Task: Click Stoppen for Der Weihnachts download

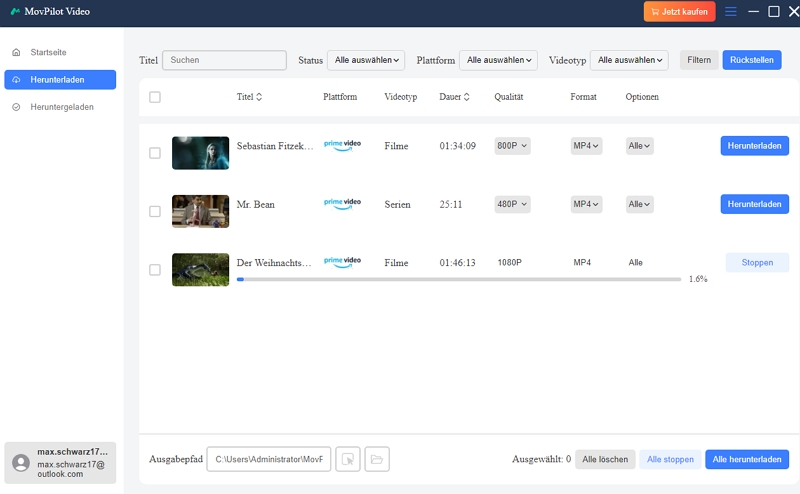Action: [756, 263]
